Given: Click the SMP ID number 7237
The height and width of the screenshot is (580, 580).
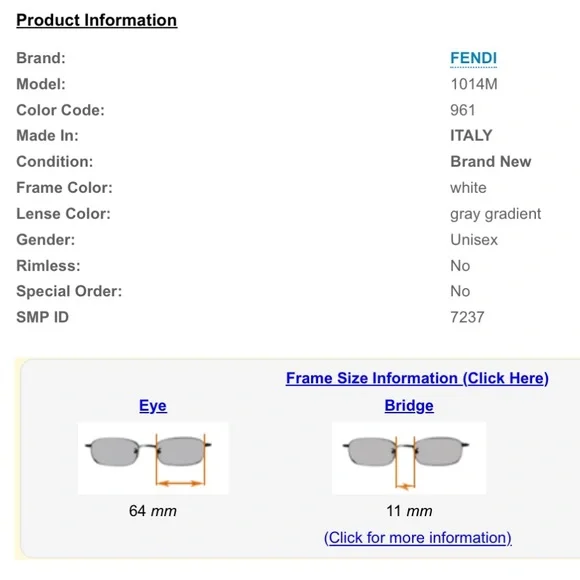Looking at the screenshot, I should tap(467, 317).
